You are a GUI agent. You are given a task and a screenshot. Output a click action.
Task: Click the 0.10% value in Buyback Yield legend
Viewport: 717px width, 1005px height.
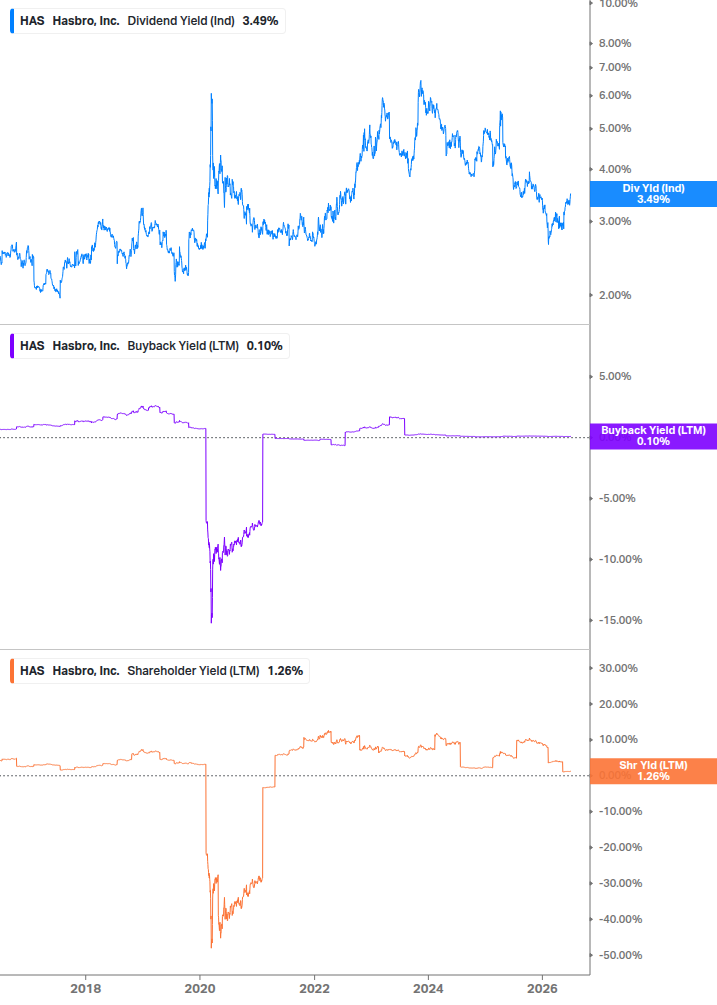265,346
